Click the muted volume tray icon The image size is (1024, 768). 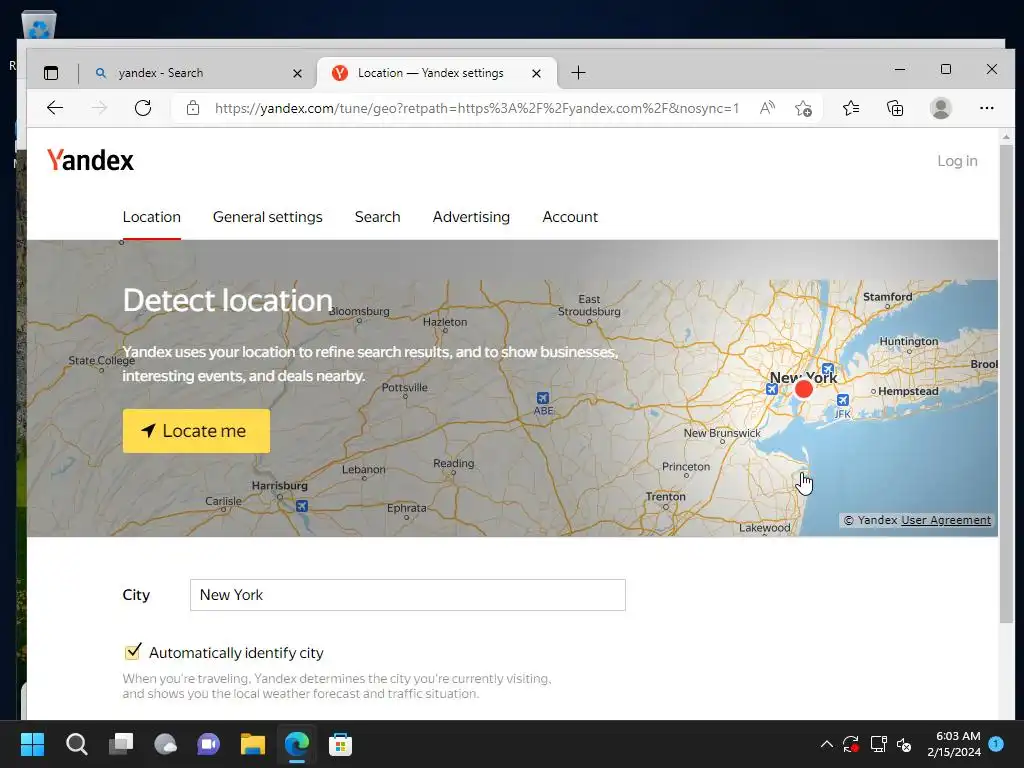[904, 744]
